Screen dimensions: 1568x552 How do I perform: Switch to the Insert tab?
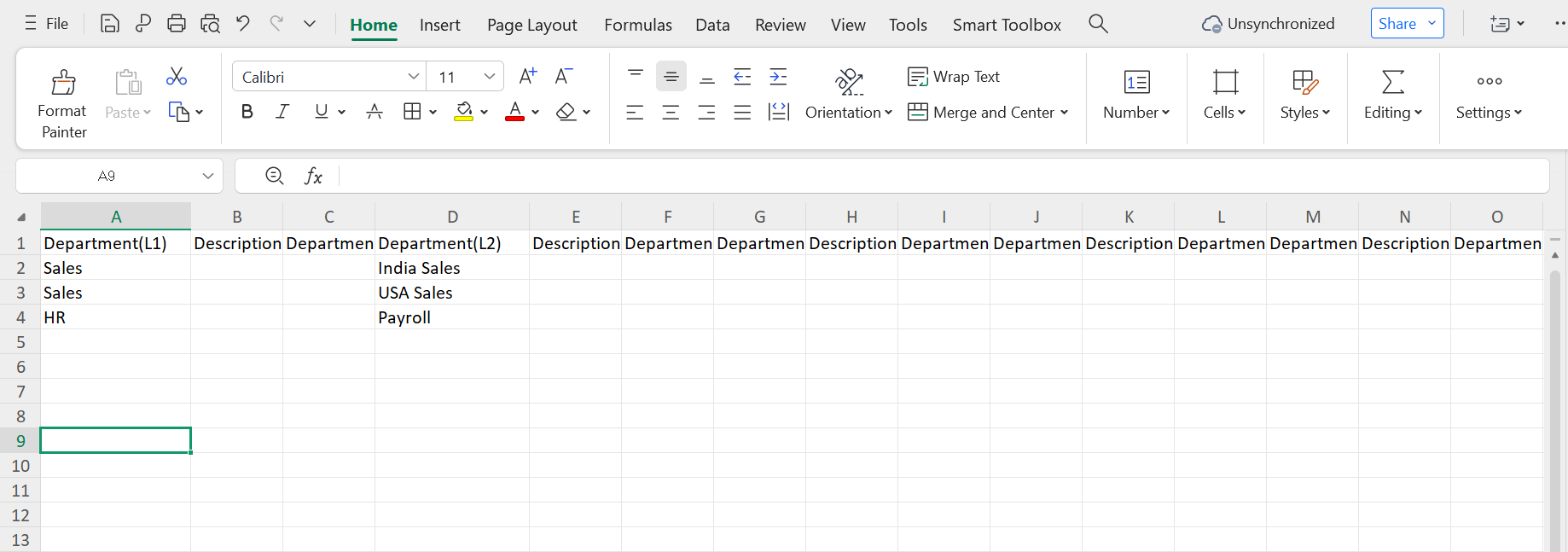(440, 25)
